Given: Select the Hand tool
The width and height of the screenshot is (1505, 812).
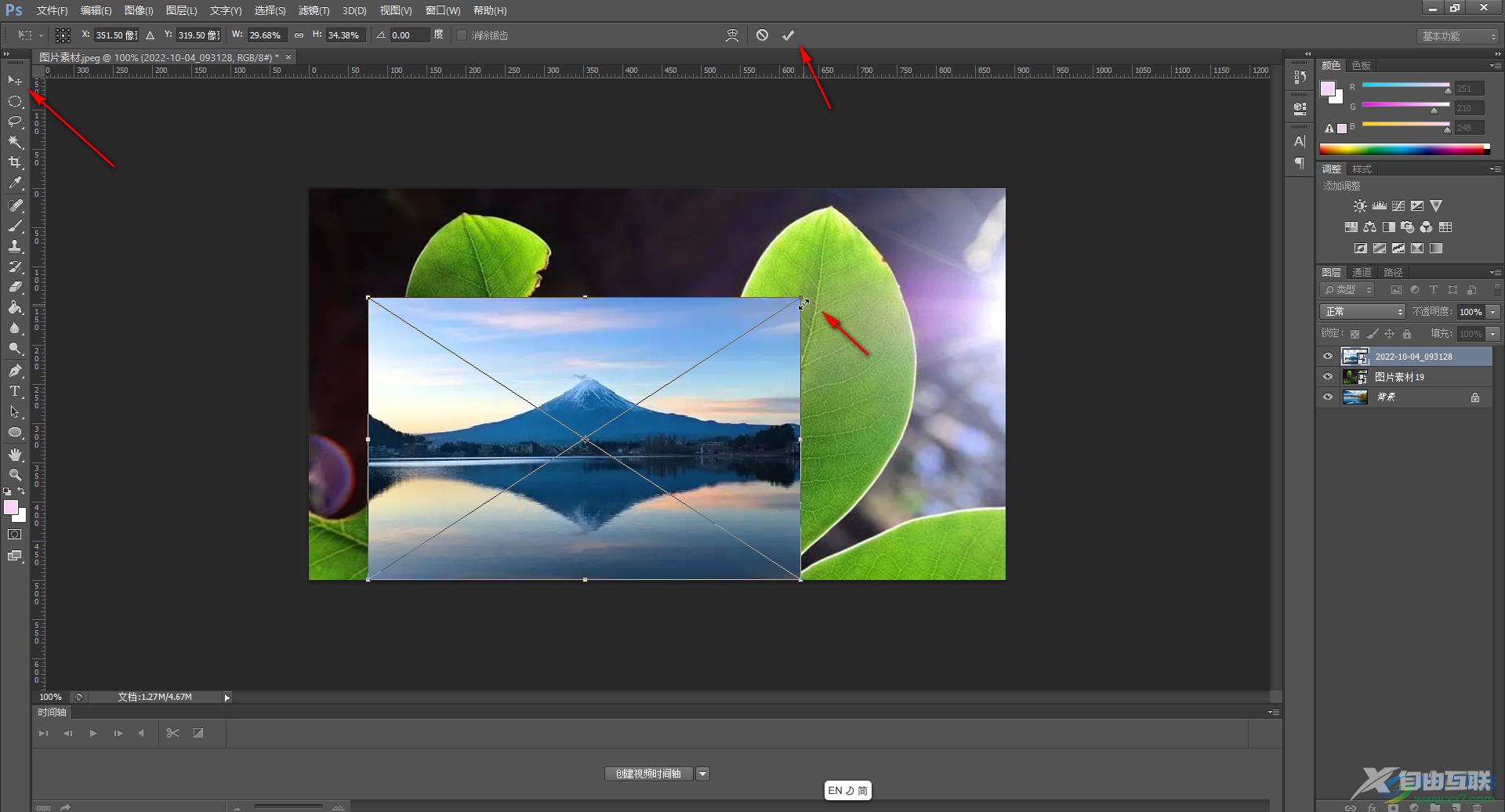Looking at the screenshot, I should coord(15,455).
